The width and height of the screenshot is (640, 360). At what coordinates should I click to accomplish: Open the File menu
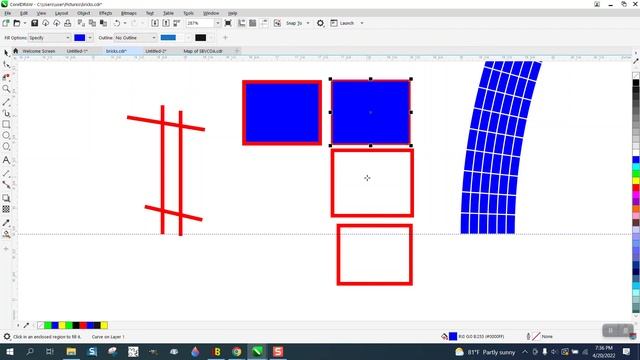[8, 13]
